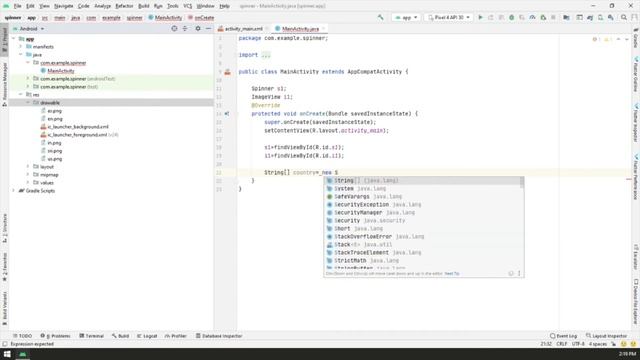Open the Database Inspector tool window
This screenshot has height=360, width=640.
pos(219,336)
